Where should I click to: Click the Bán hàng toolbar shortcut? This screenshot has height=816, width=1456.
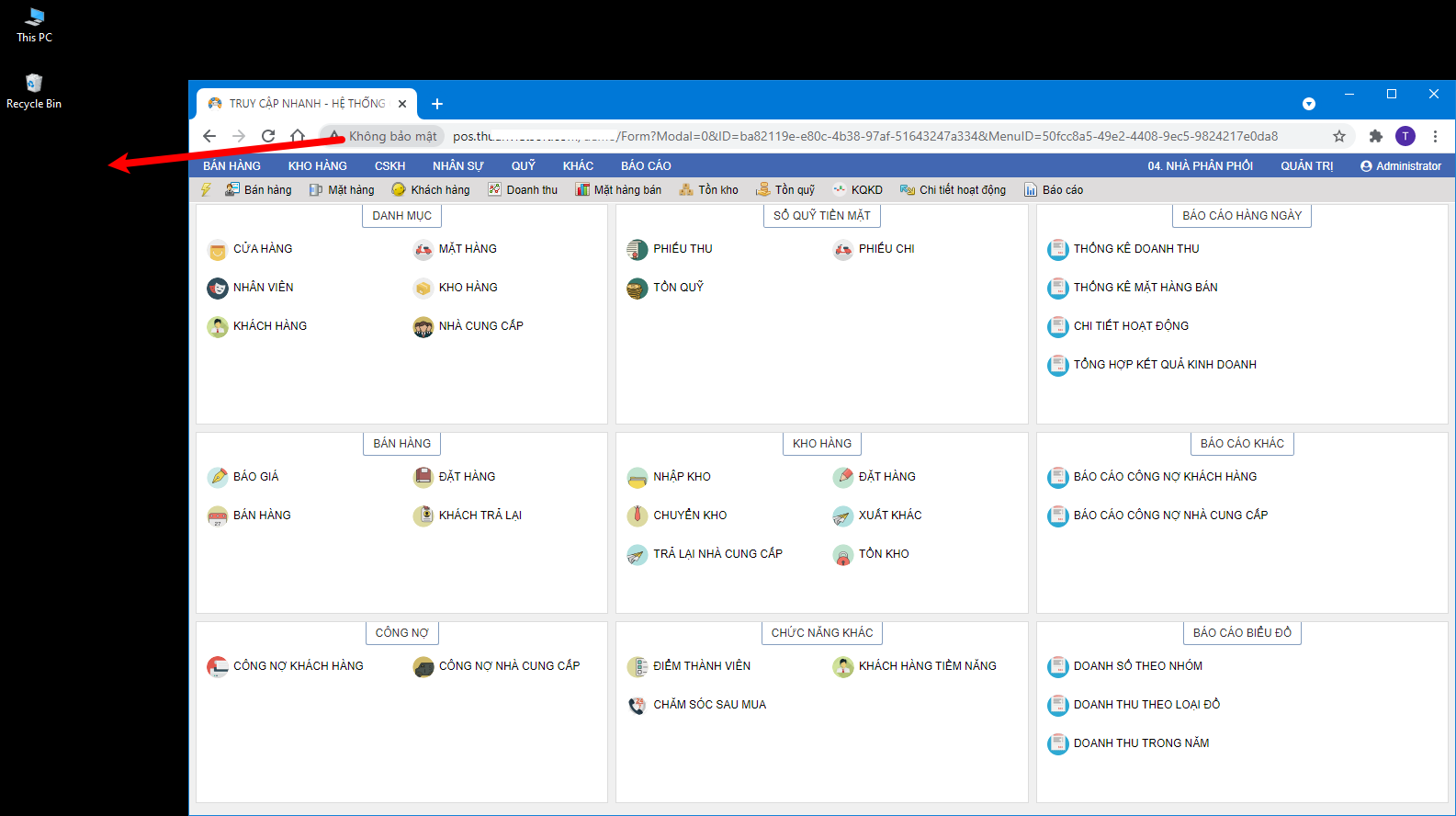[258, 190]
